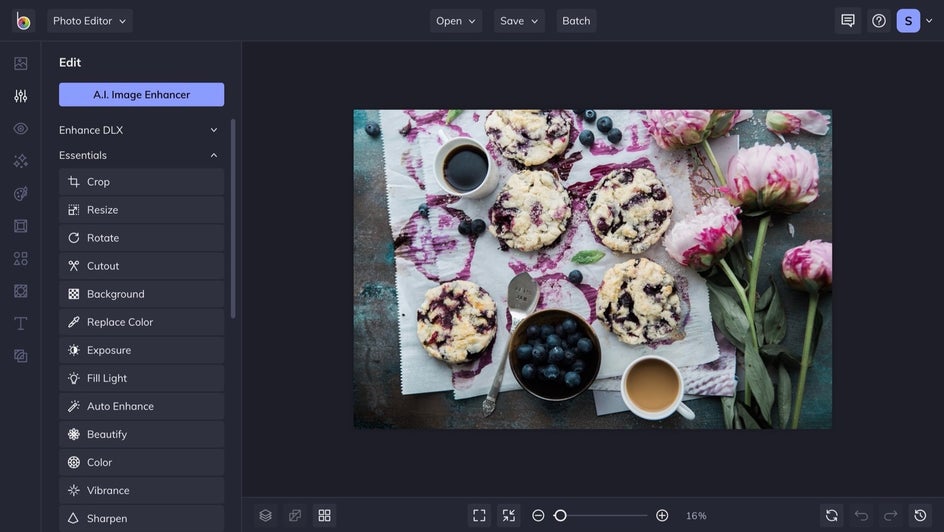Select the Rotate tool
The height and width of the screenshot is (532, 944).
(141, 238)
